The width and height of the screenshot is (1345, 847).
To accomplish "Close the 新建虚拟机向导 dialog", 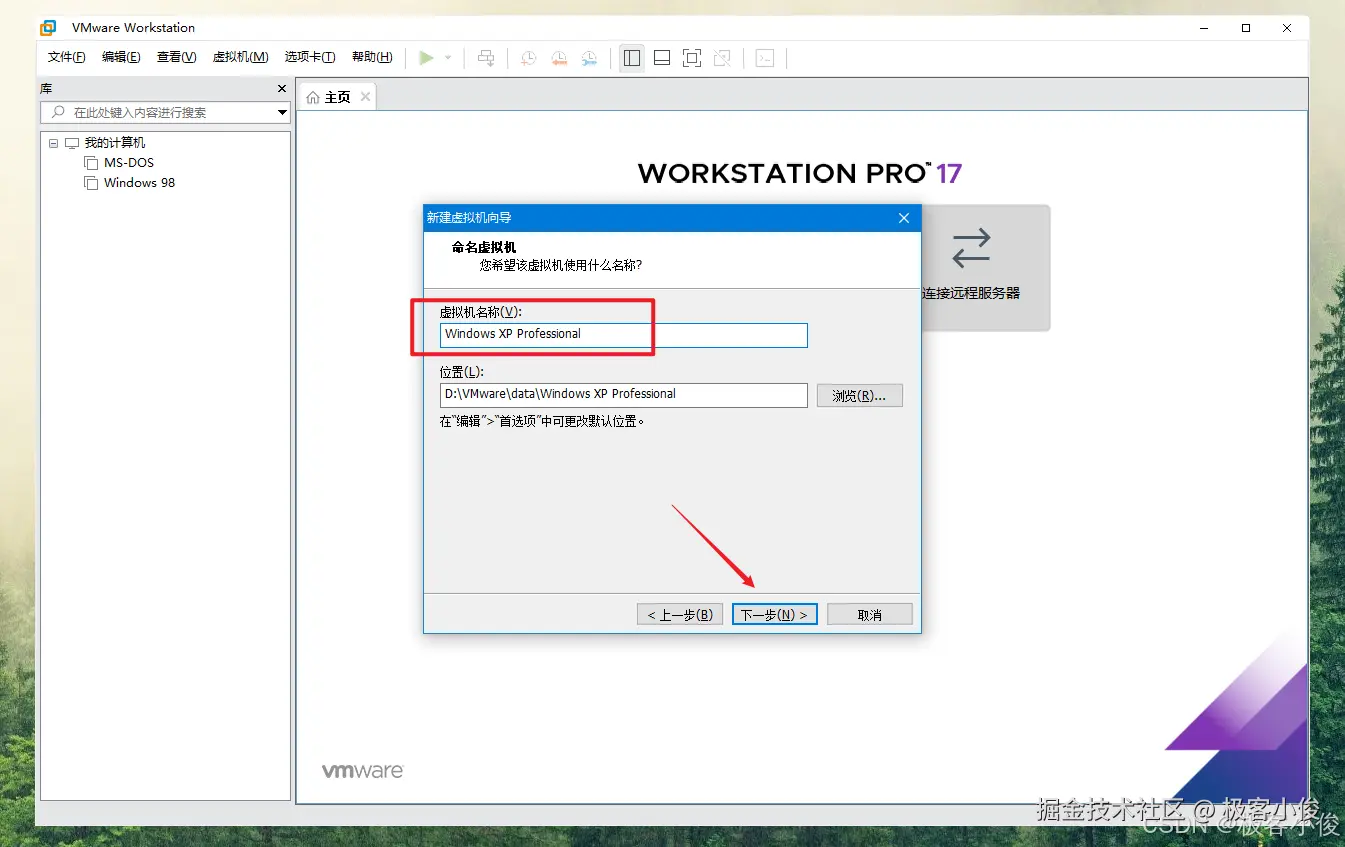I will (x=904, y=218).
